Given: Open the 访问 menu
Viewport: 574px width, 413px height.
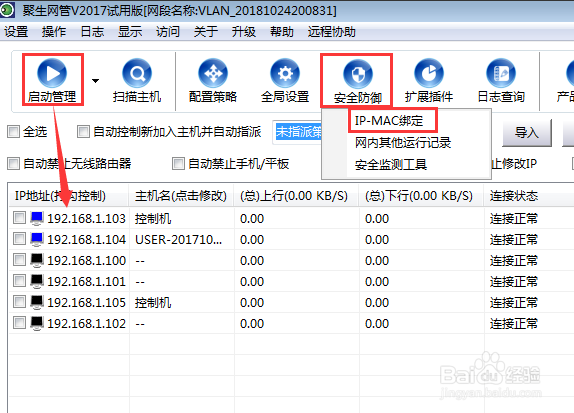Looking at the screenshot, I should [168, 32].
